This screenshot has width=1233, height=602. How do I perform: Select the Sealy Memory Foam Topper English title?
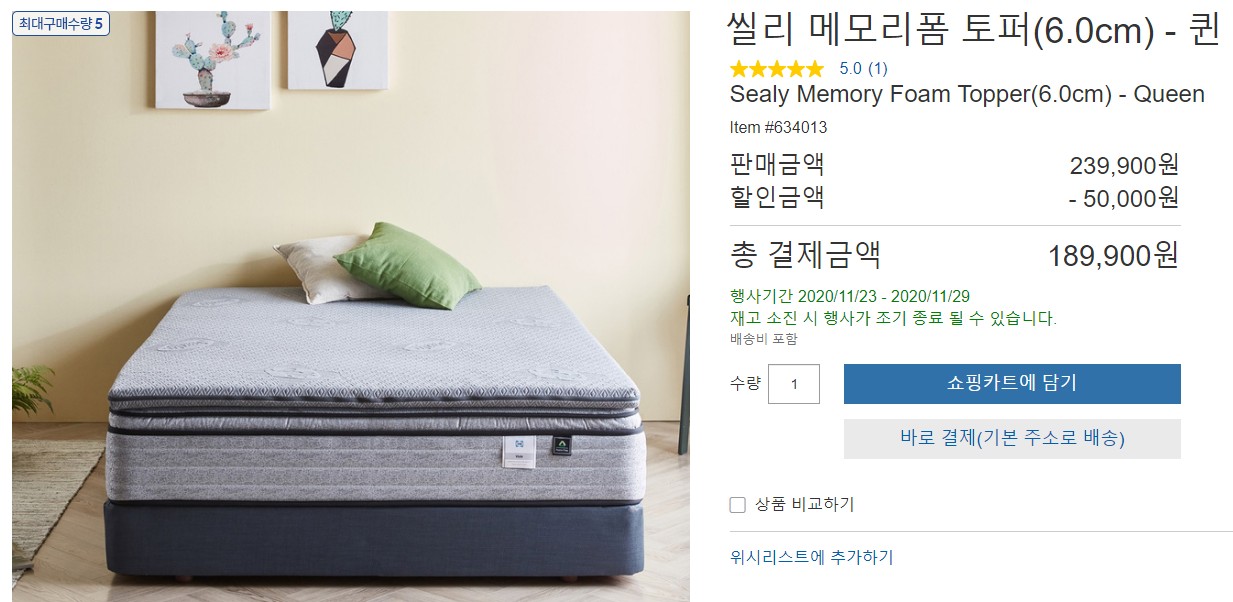click(967, 94)
